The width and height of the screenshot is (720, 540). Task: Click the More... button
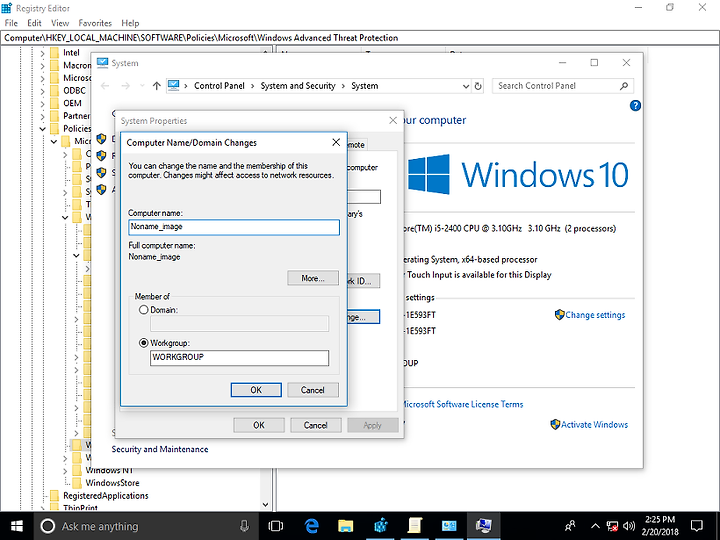tap(313, 278)
